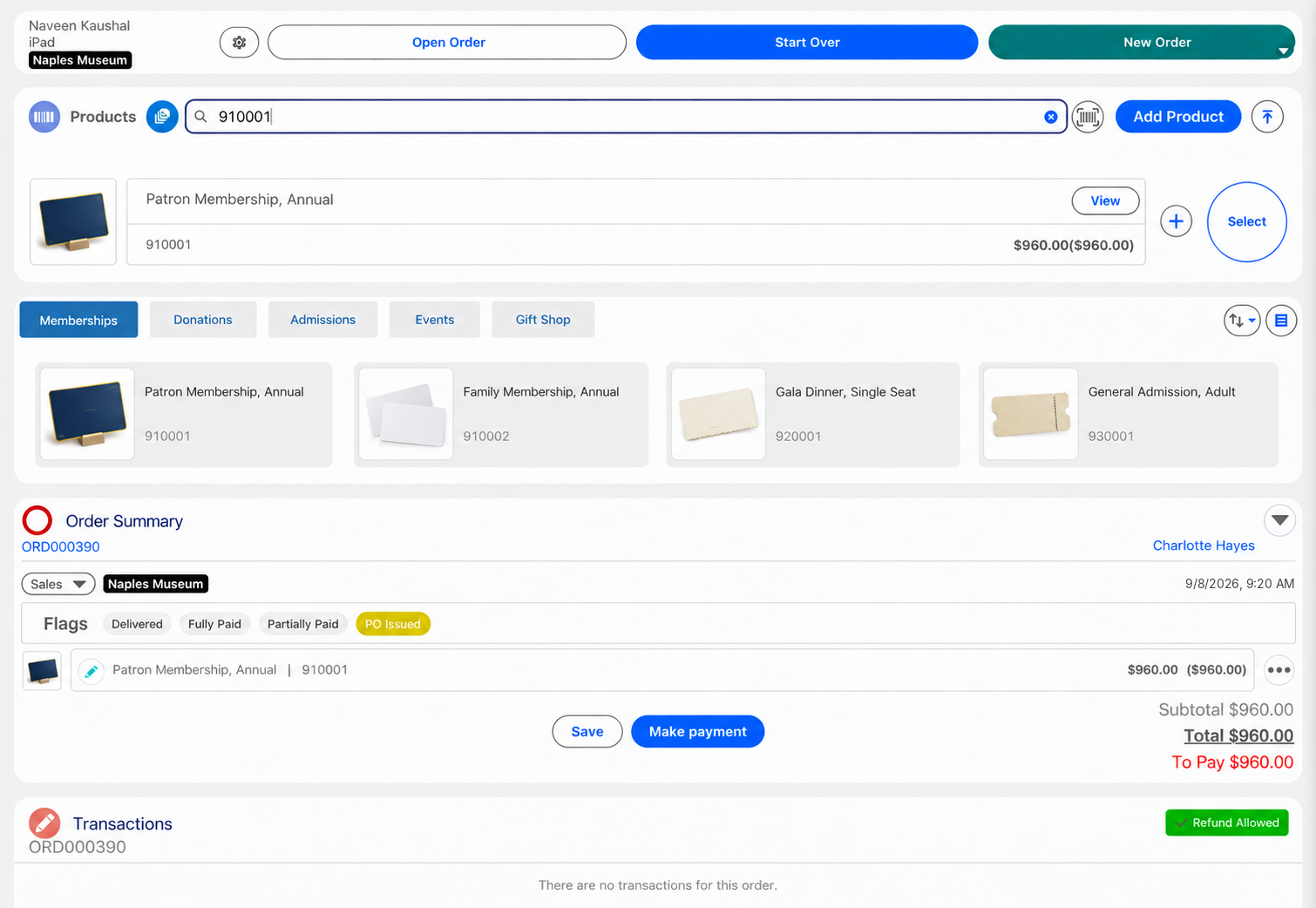
Task: Expand the New Order dropdown arrow
Action: (x=1283, y=51)
